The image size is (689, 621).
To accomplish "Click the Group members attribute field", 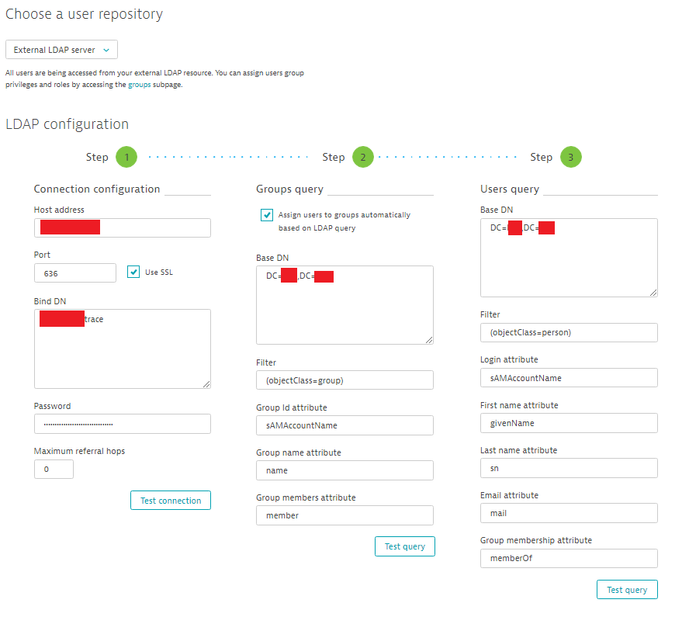I will click(344, 515).
